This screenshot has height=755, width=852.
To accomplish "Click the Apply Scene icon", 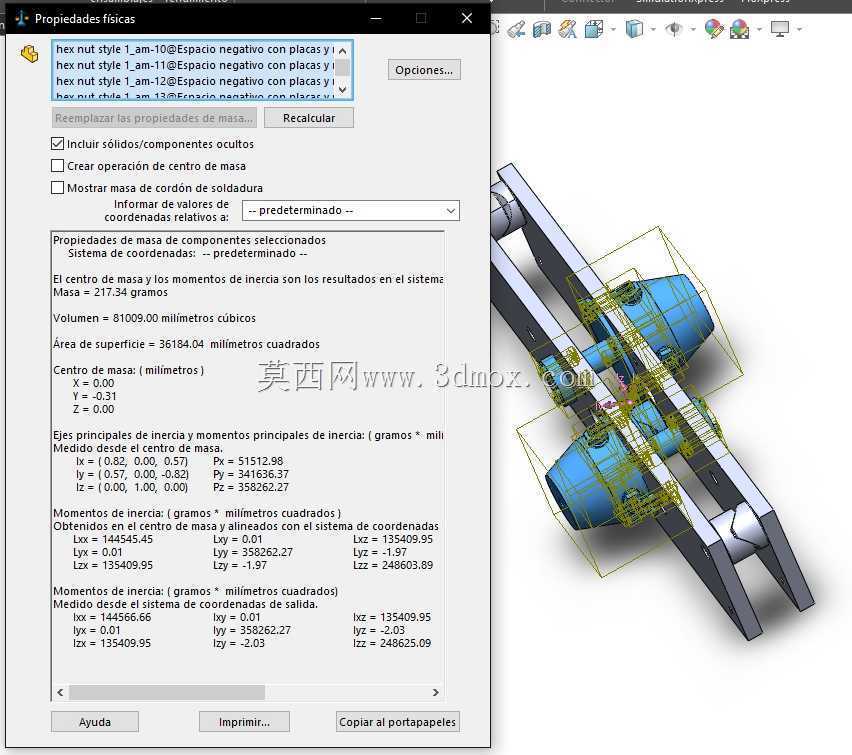I will pyautogui.click(x=740, y=29).
